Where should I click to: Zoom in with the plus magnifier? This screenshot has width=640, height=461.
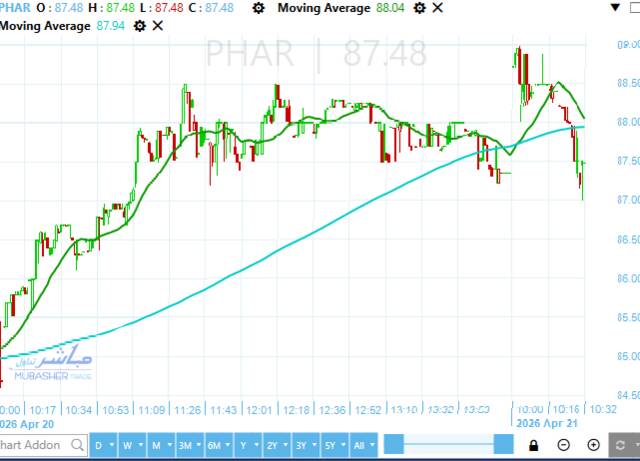593,445
